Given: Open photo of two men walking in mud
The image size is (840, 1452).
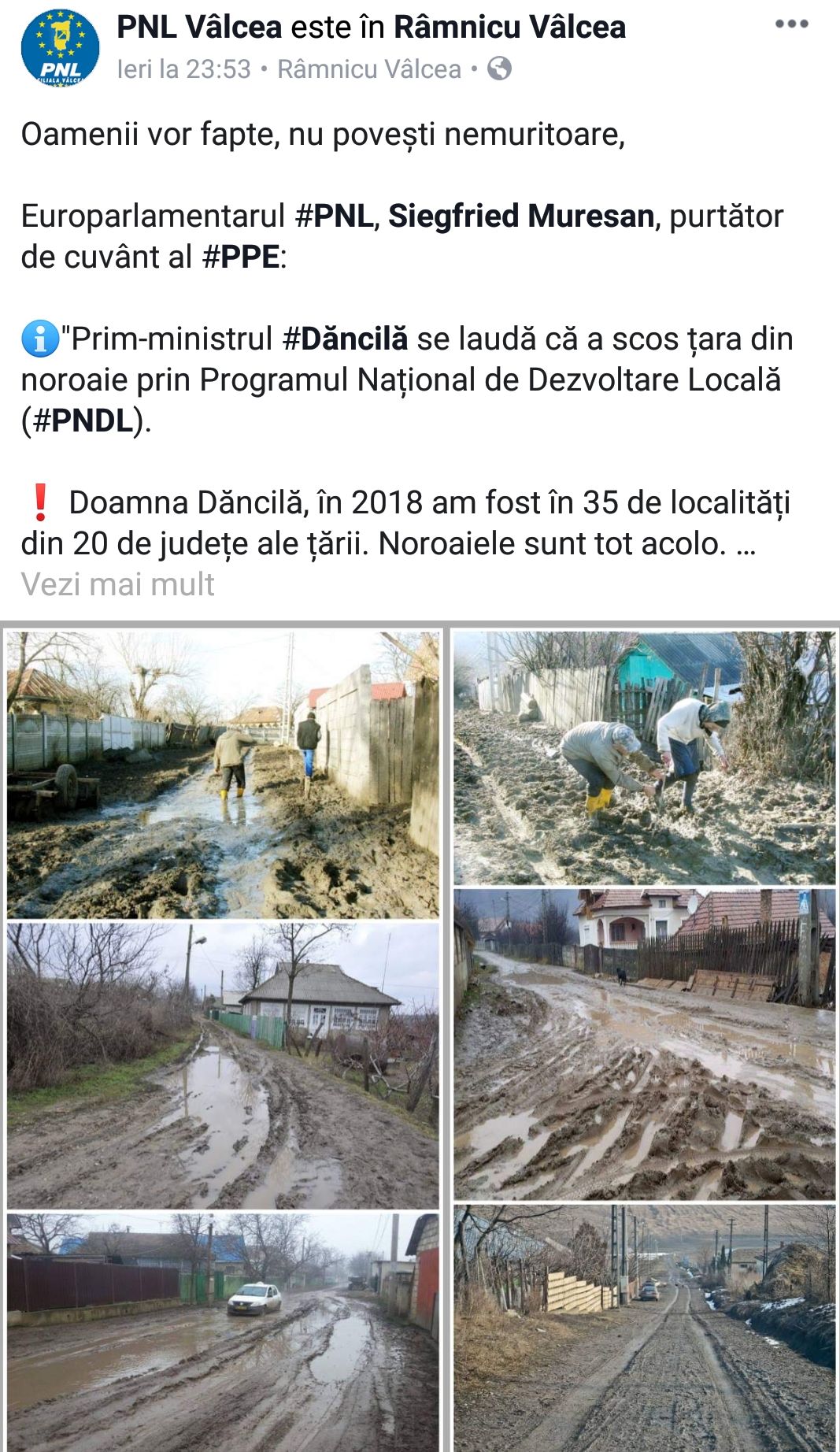Looking at the screenshot, I should 223,774.
